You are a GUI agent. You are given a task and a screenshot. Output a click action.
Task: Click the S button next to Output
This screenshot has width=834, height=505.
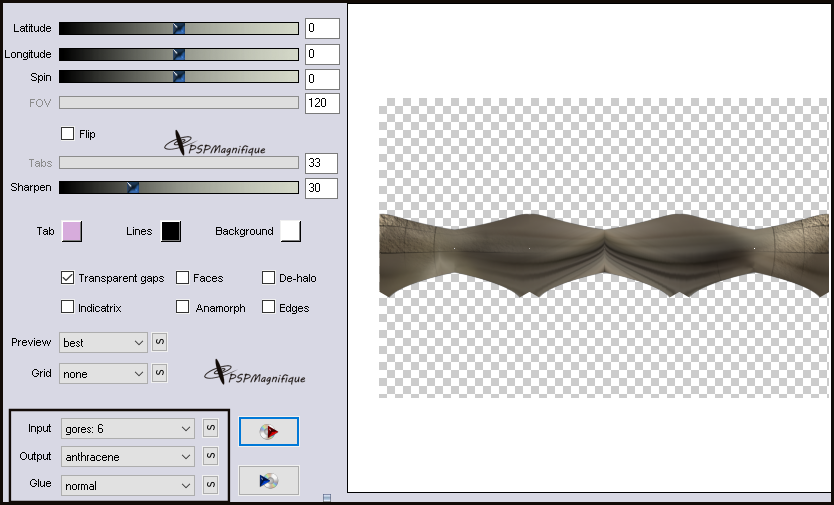pyautogui.click(x=211, y=456)
